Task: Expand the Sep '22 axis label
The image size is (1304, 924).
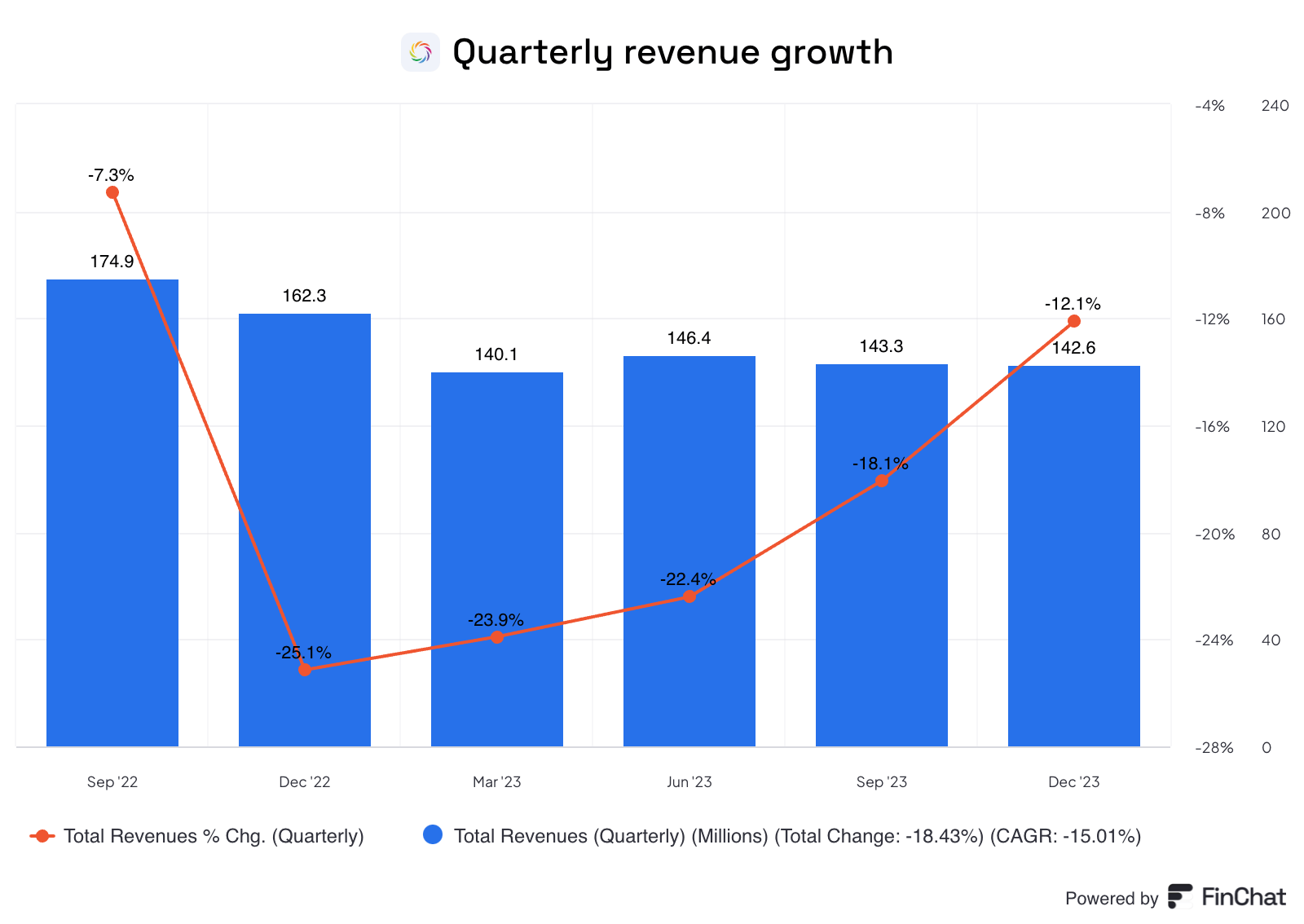Action: click(112, 781)
